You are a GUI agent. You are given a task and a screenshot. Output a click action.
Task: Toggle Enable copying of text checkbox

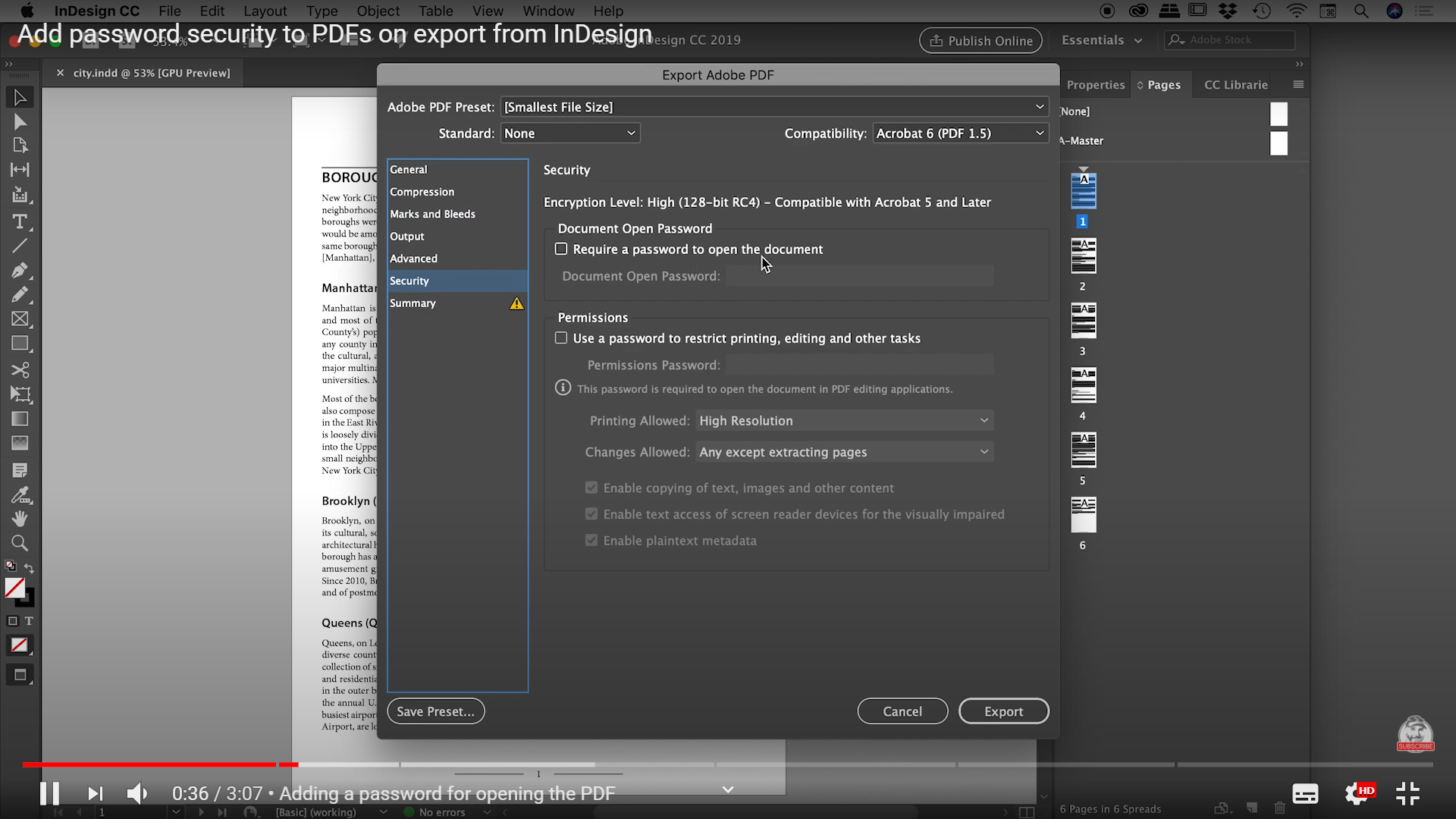coord(591,488)
